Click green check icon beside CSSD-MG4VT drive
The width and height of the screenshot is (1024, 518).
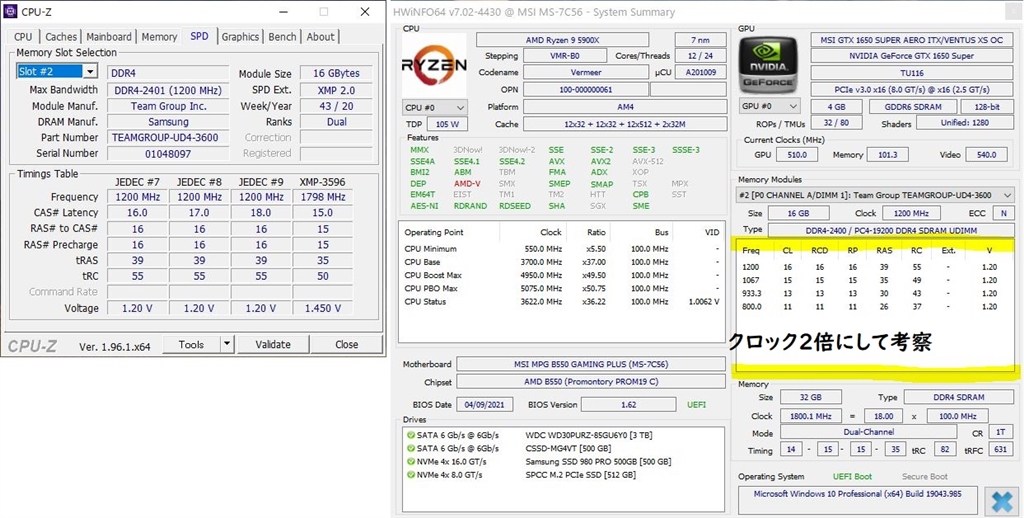point(410,448)
